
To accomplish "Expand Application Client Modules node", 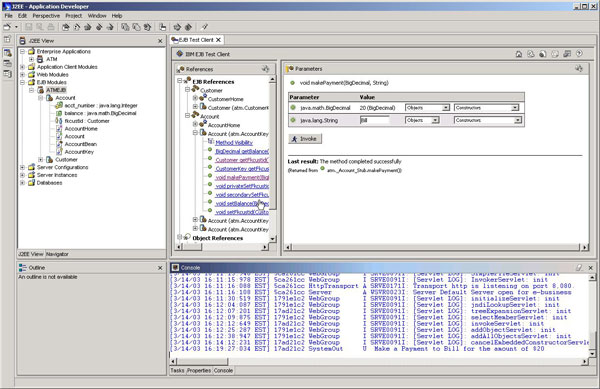I will coord(22,67).
